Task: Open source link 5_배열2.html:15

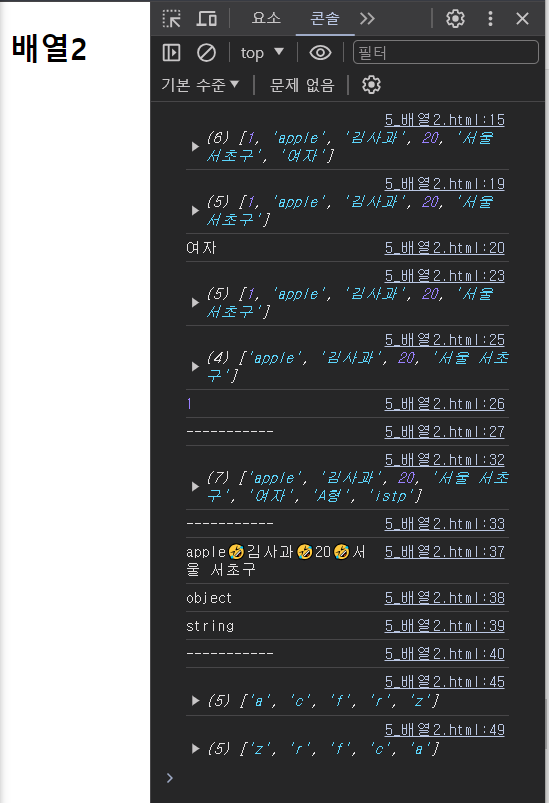Action: click(x=445, y=120)
